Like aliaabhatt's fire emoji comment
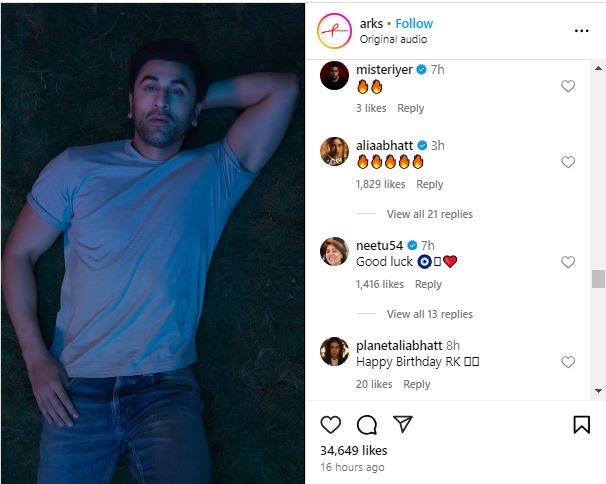 point(568,162)
